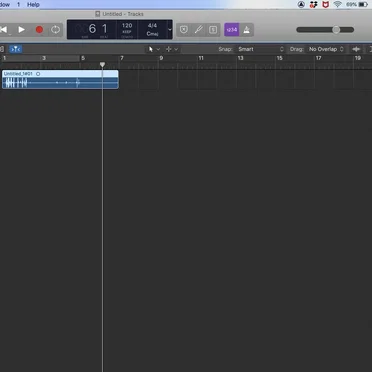Screen dimensions: 372x372
Task: Click the red McAfee shield icon
Action: 326,5
